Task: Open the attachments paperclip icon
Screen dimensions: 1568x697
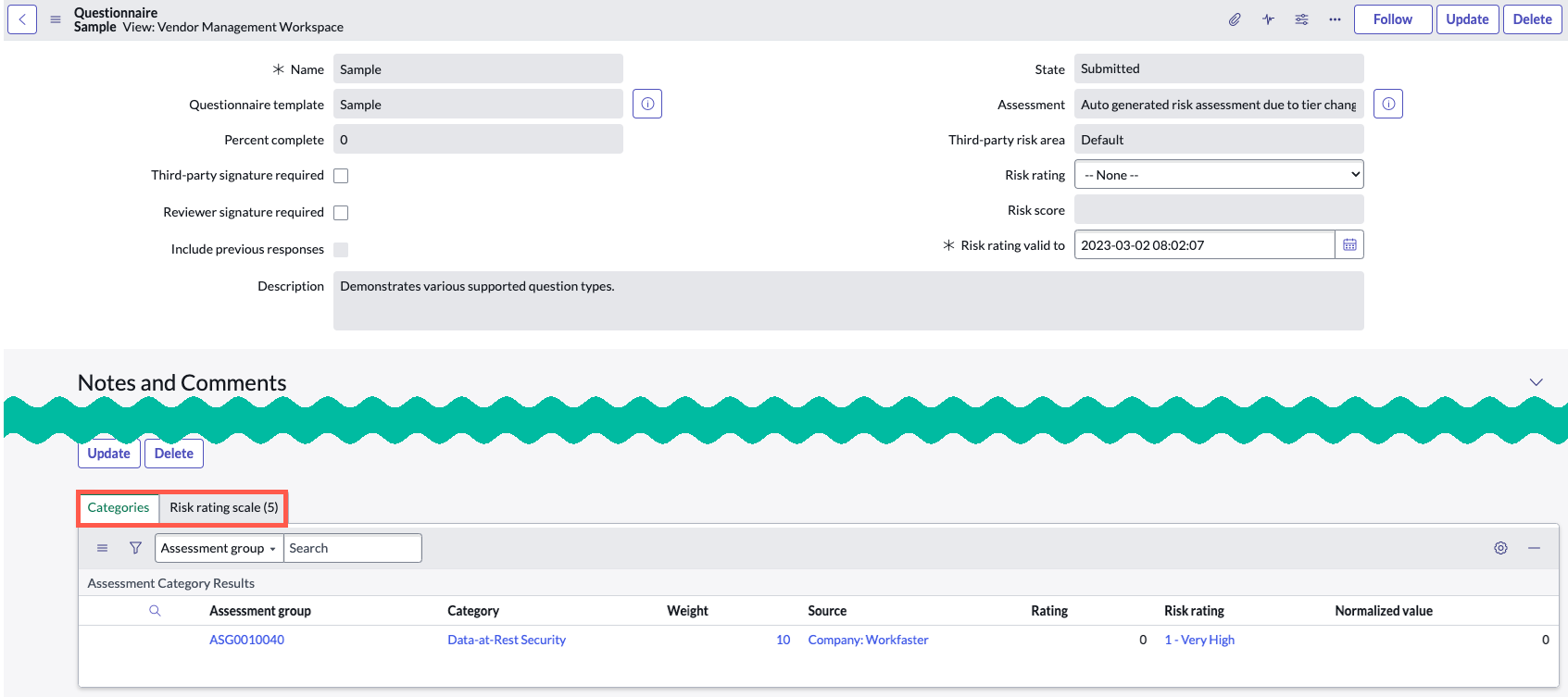Action: click(x=1235, y=19)
